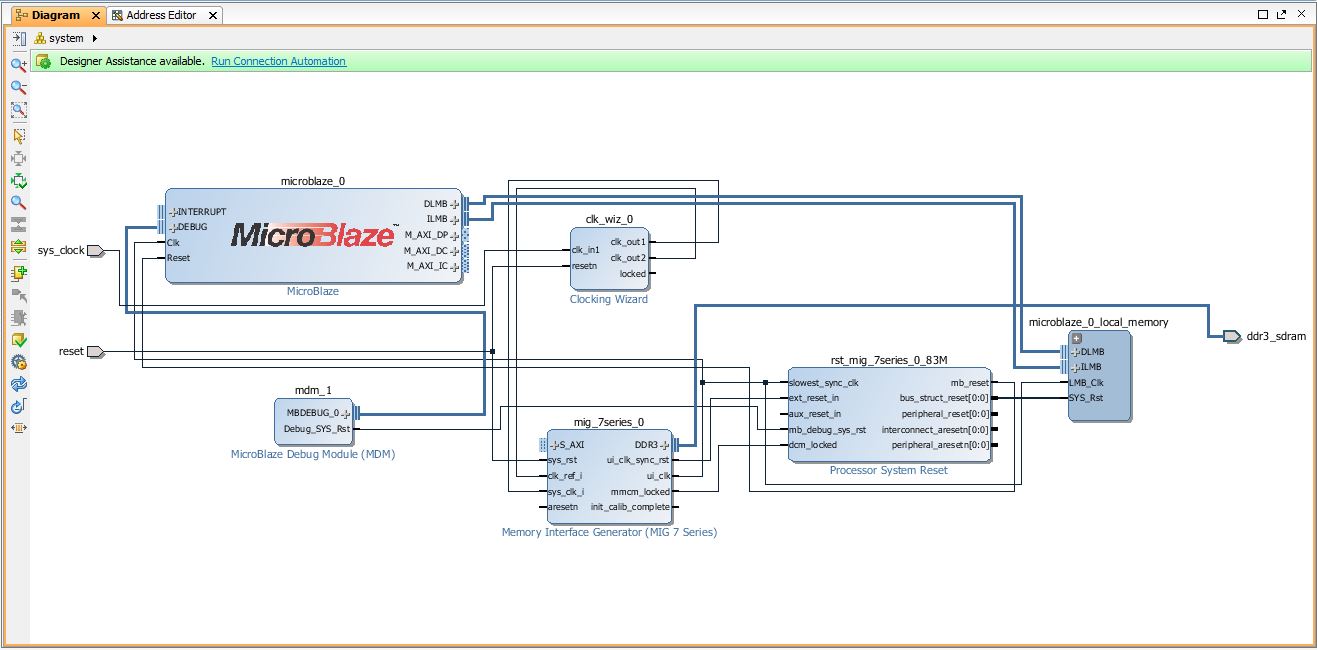Screen dimensions: 1317x650
Task: Click the Validate Design checkmark icon
Action: coord(19,340)
